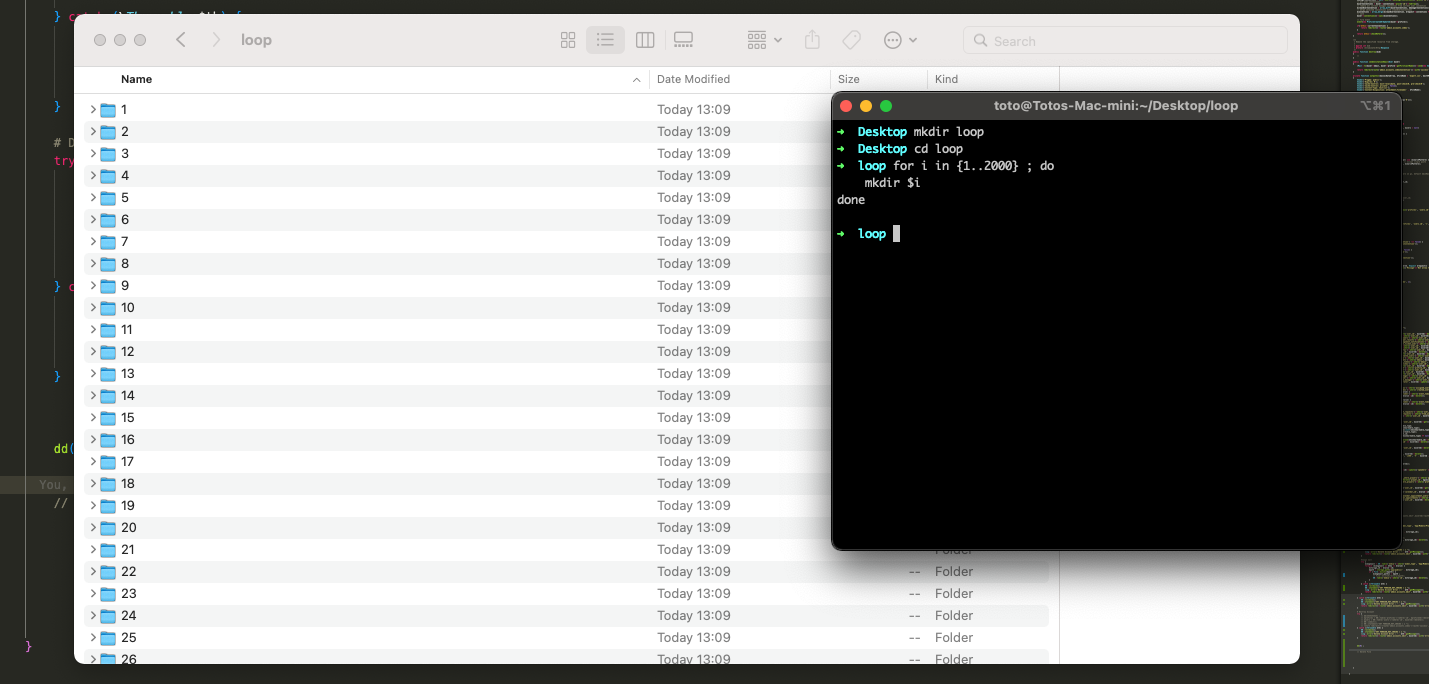Select folder 7 in the list
This screenshot has height=684, width=1429.
pyautogui.click(x=125, y=242)
